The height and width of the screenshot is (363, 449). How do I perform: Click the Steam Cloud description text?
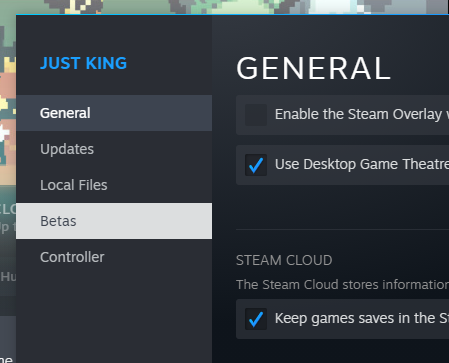coord(342,285)
